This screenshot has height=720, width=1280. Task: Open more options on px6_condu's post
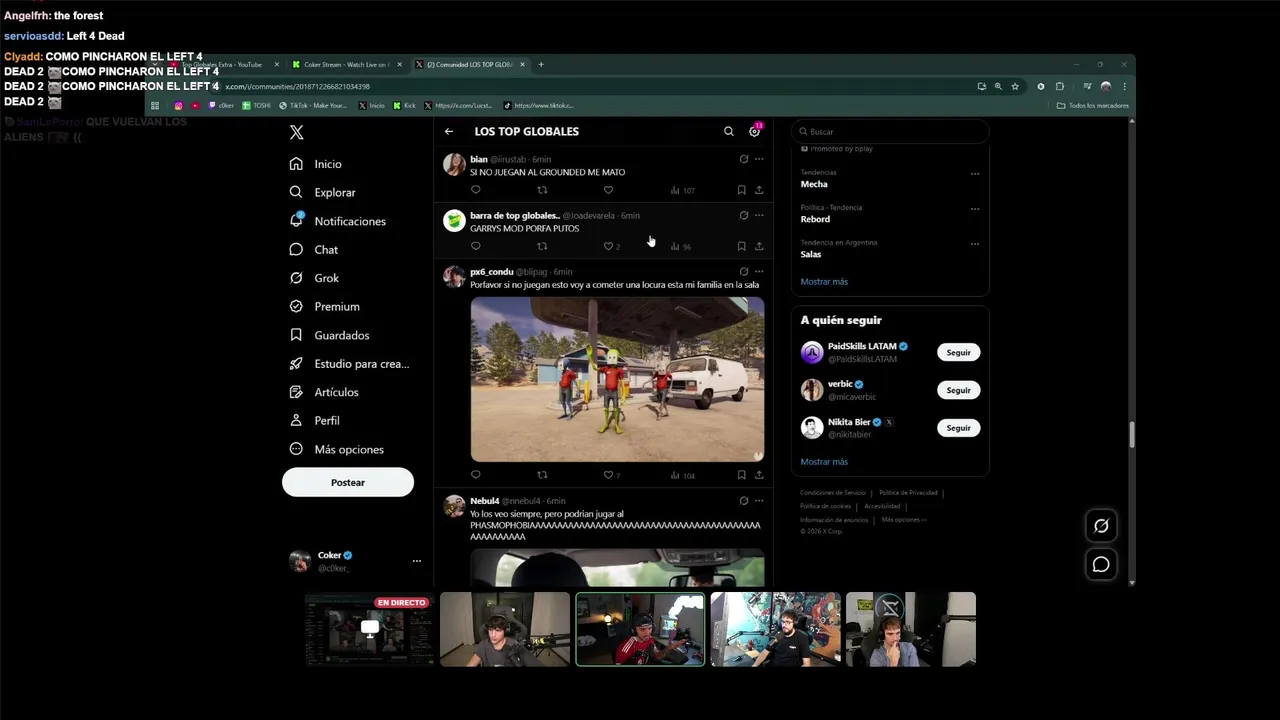tap(759, 271)
